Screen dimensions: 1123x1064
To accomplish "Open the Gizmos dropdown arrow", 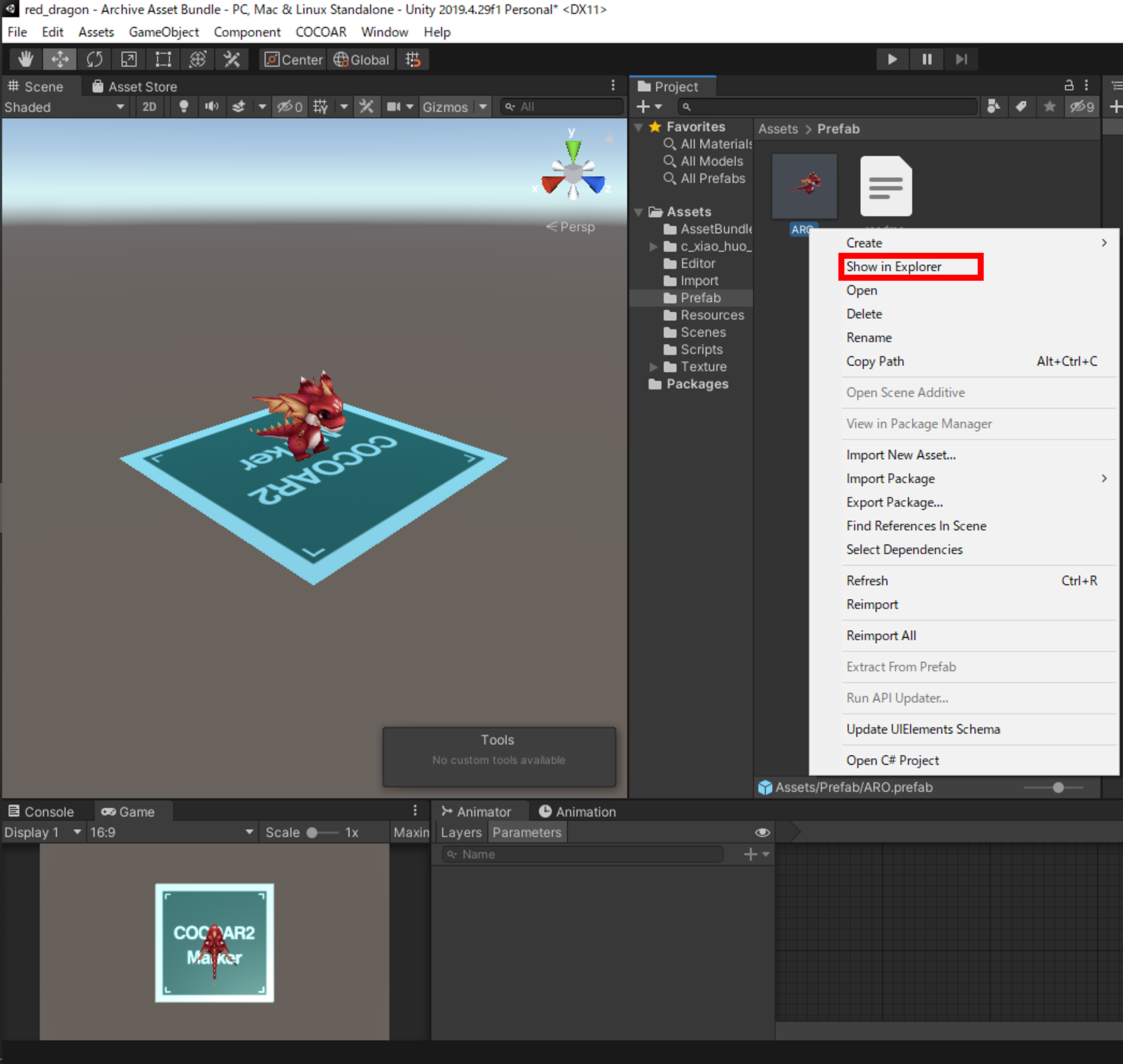I will pos(483,107).
